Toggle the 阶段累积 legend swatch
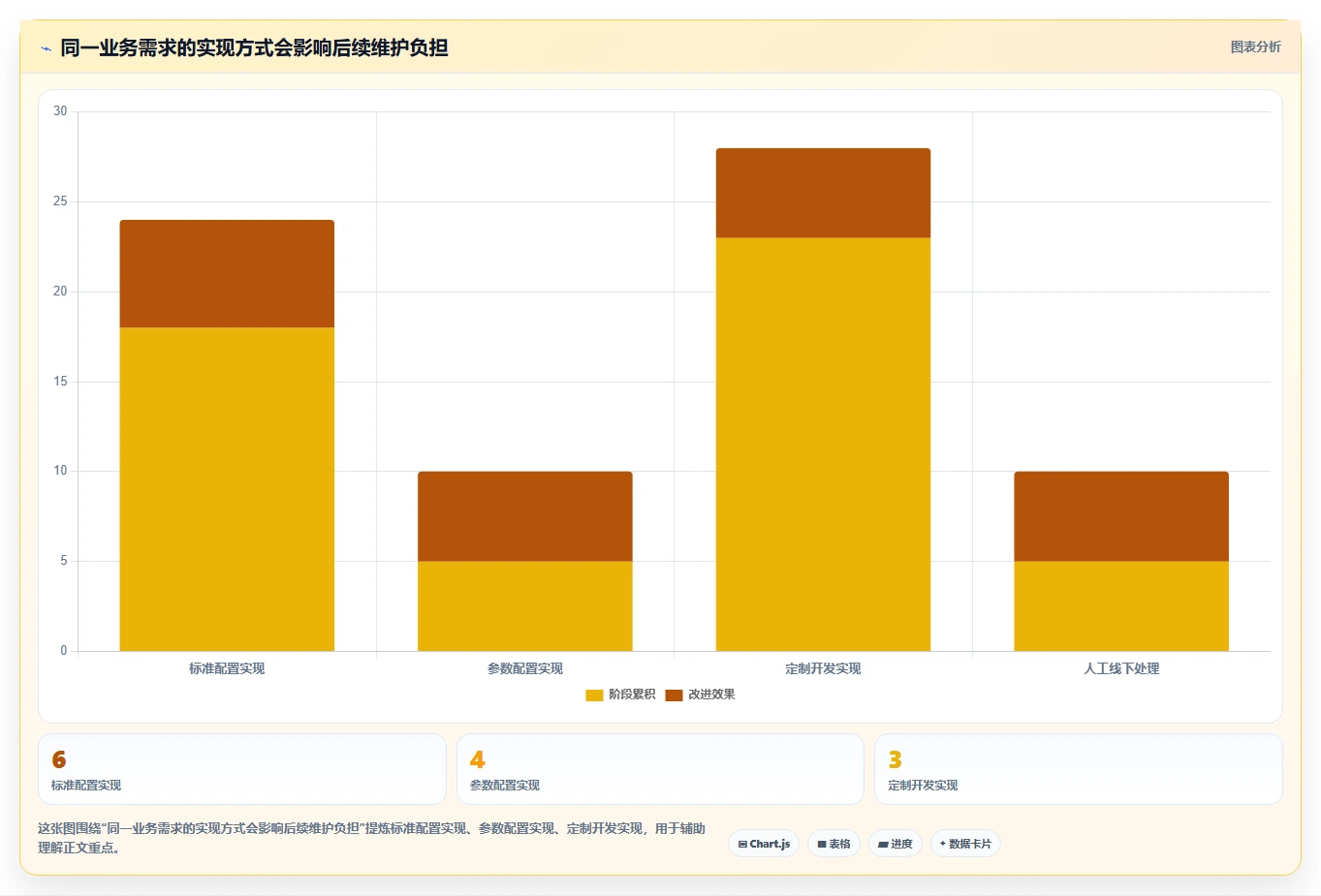 point(594,695)
